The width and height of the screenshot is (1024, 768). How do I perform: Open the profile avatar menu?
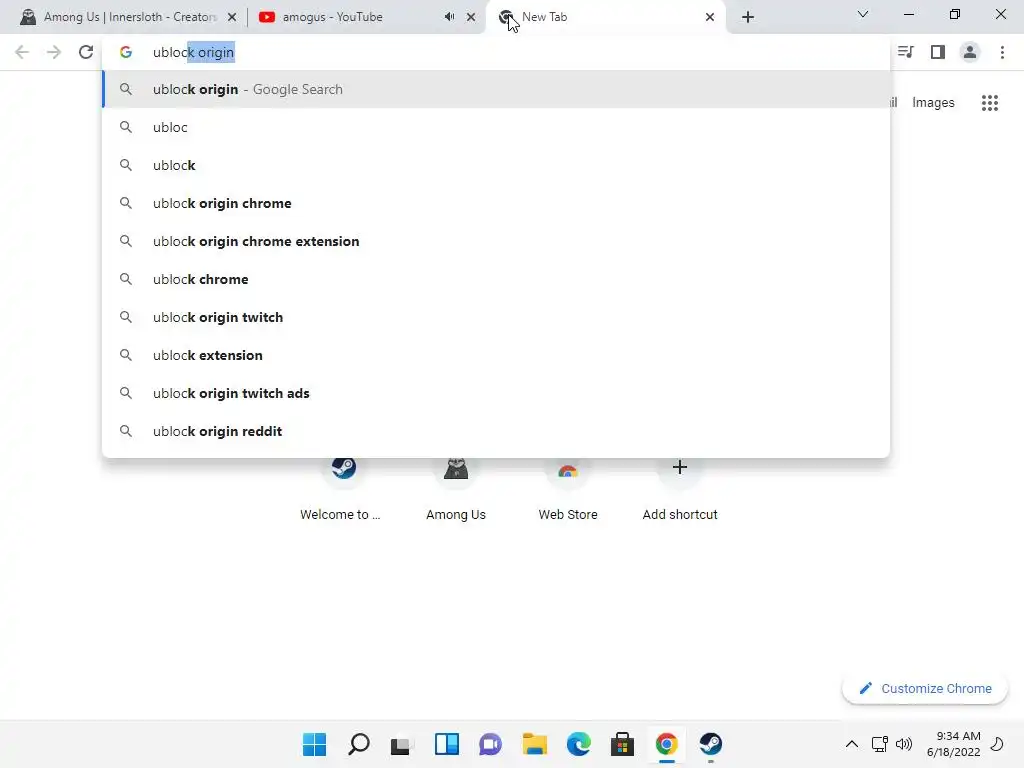click(x=970, y=52)
